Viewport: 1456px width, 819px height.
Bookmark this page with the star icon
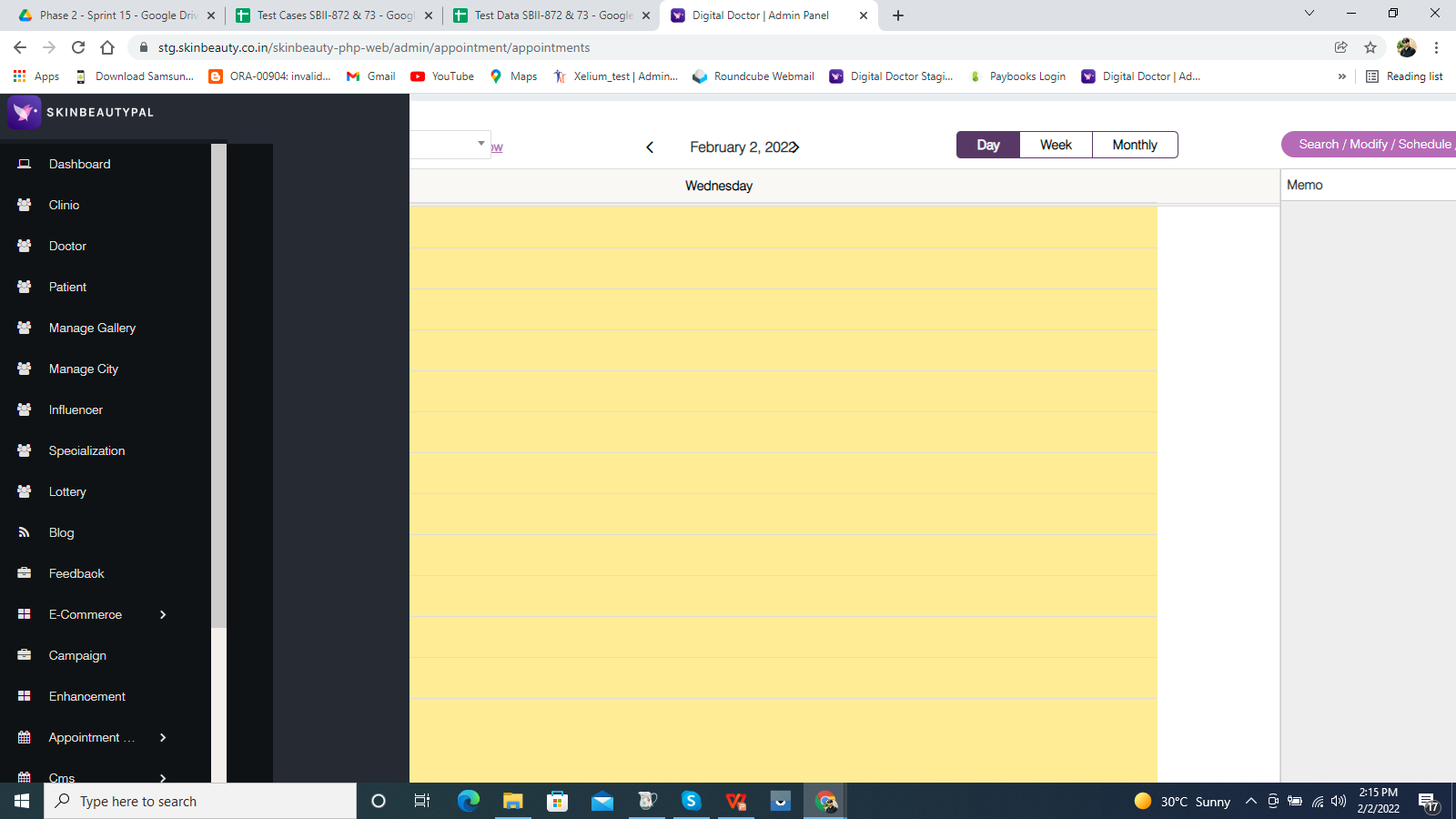click(x=1370, y=47)
